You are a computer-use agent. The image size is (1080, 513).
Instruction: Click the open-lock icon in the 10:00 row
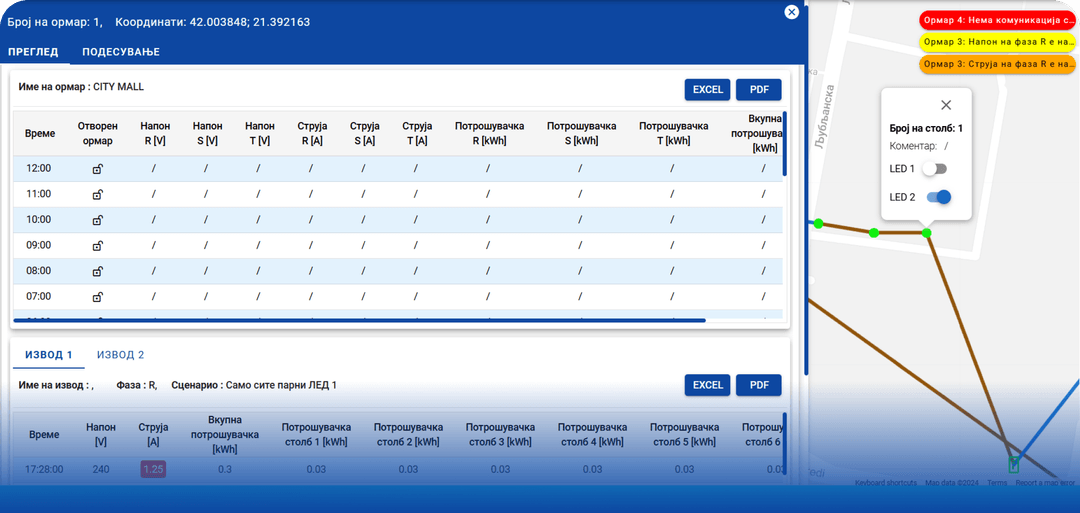tap(98, 220)
